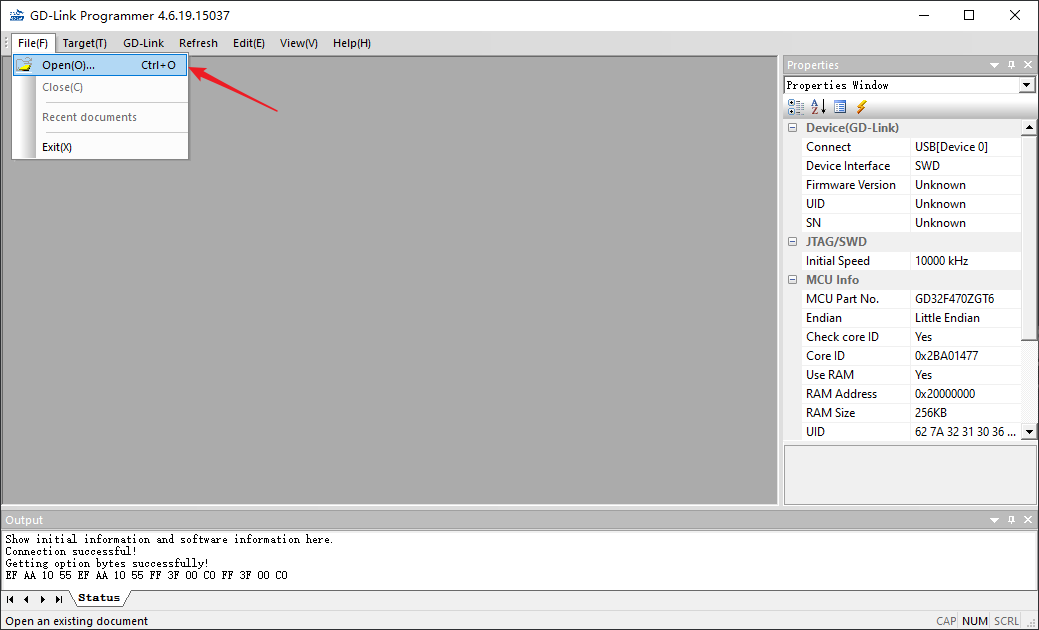
Task: Go to last output tab arrow
Action: coord(59,600)
